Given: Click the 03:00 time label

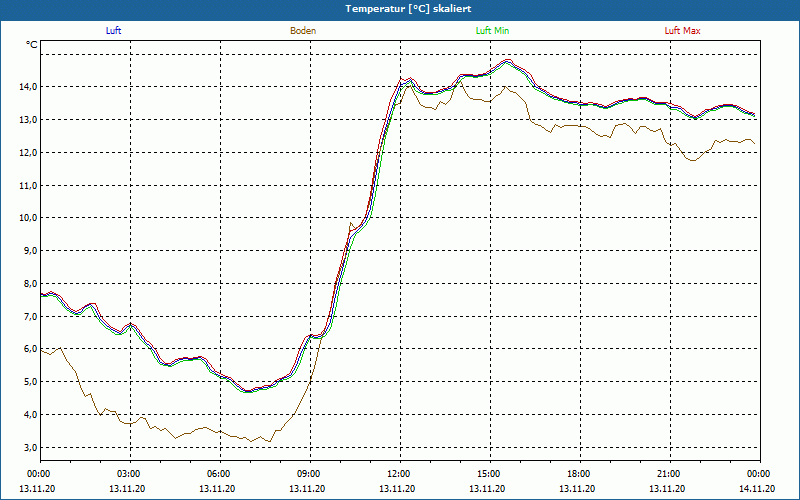Looking at the screenshot, I should pos(130,474).
